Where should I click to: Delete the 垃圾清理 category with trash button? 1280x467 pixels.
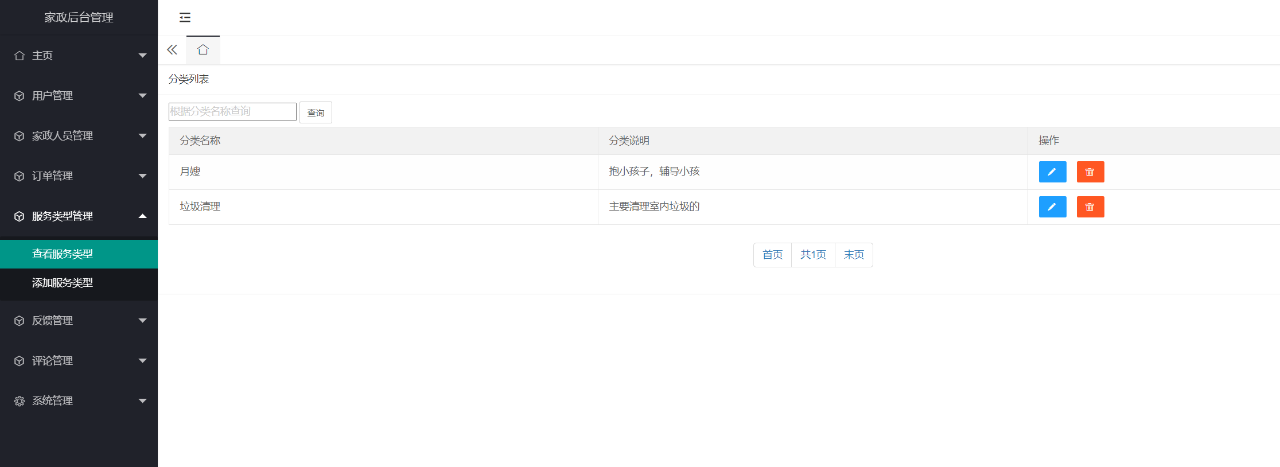point(1090,207)
